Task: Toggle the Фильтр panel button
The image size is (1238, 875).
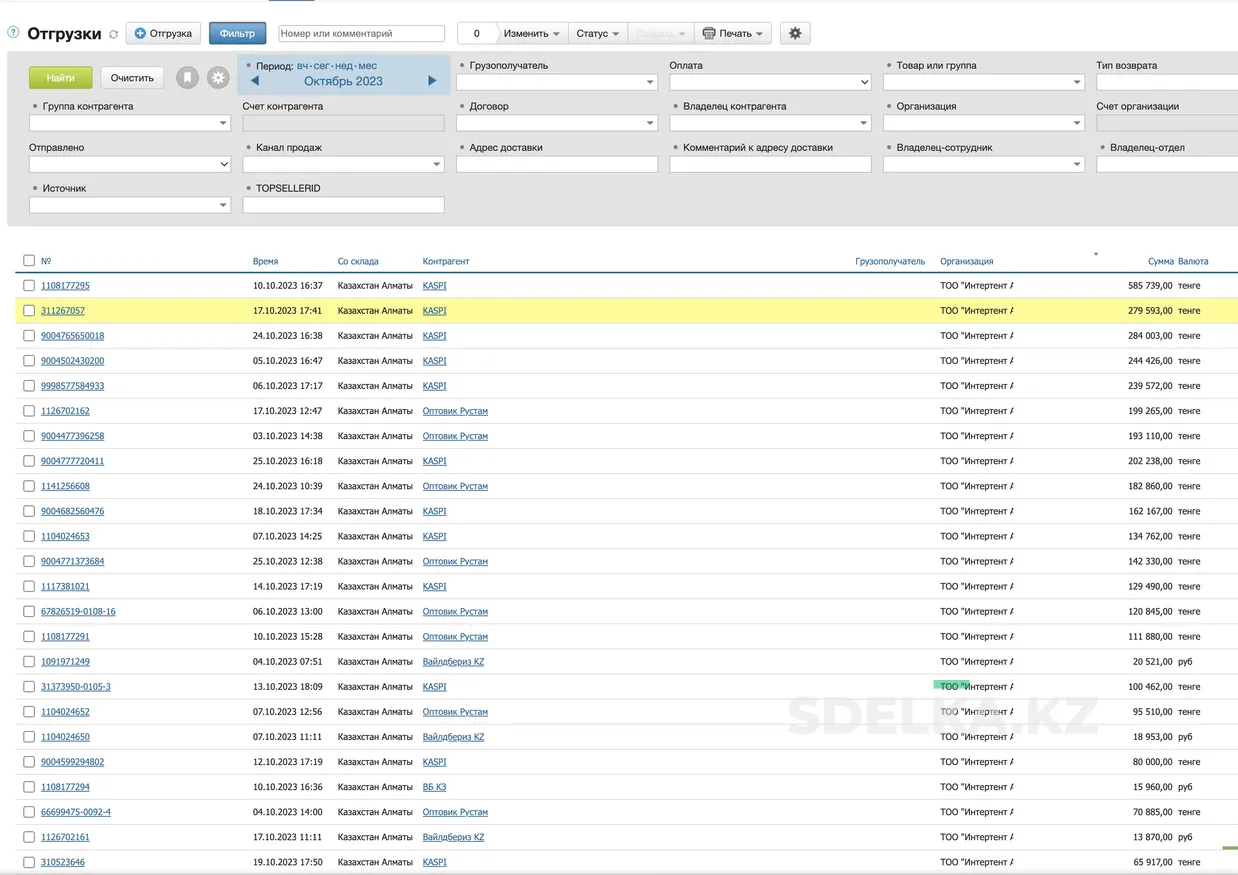Action: [x=237, y=33]
